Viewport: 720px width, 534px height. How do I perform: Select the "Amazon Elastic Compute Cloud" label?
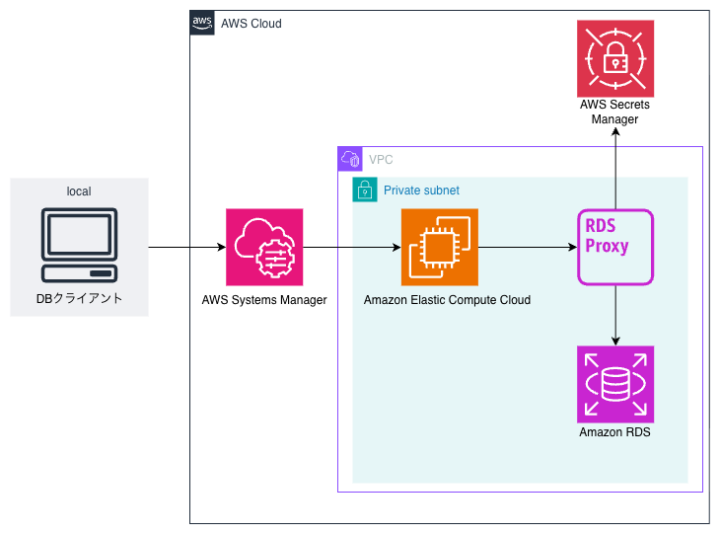tap(447, 300)
